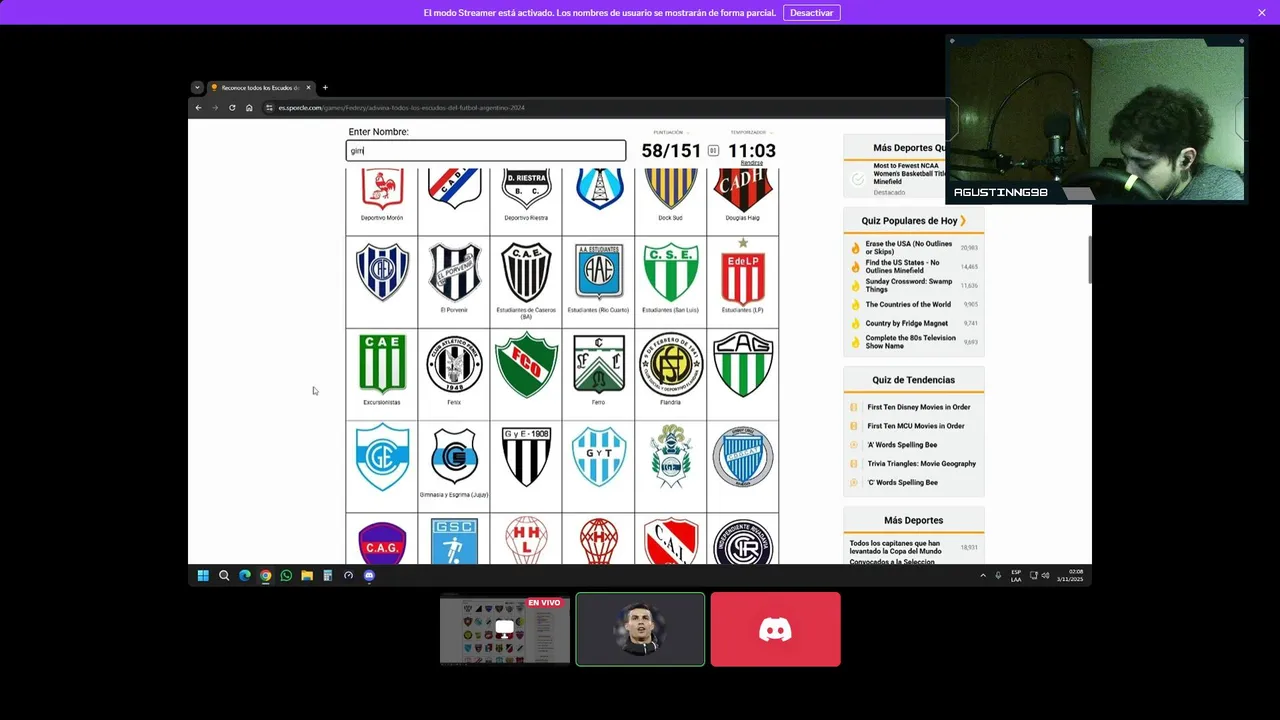This screenshot has width=1280, height=720.
Task: Pause the quiz timer
Action: 713,151
